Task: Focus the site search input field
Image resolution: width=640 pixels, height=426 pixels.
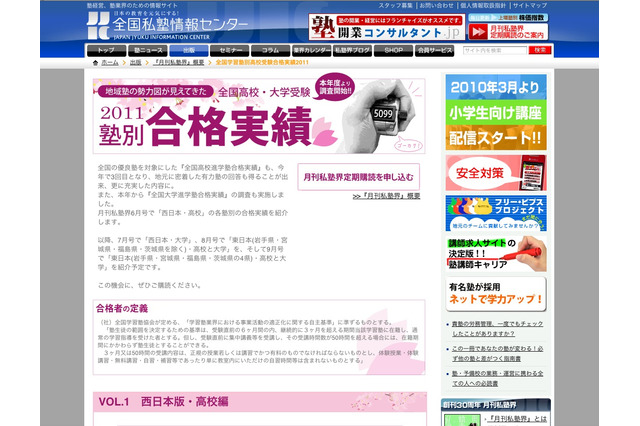Action: point(495,50)
